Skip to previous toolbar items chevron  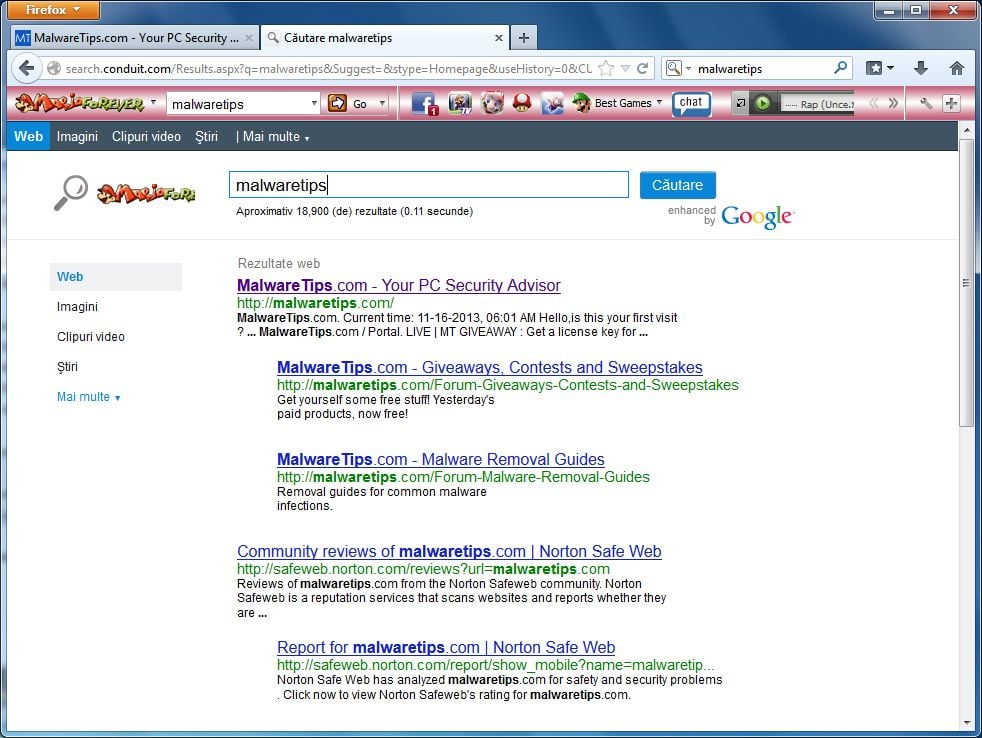coord(874,103)
